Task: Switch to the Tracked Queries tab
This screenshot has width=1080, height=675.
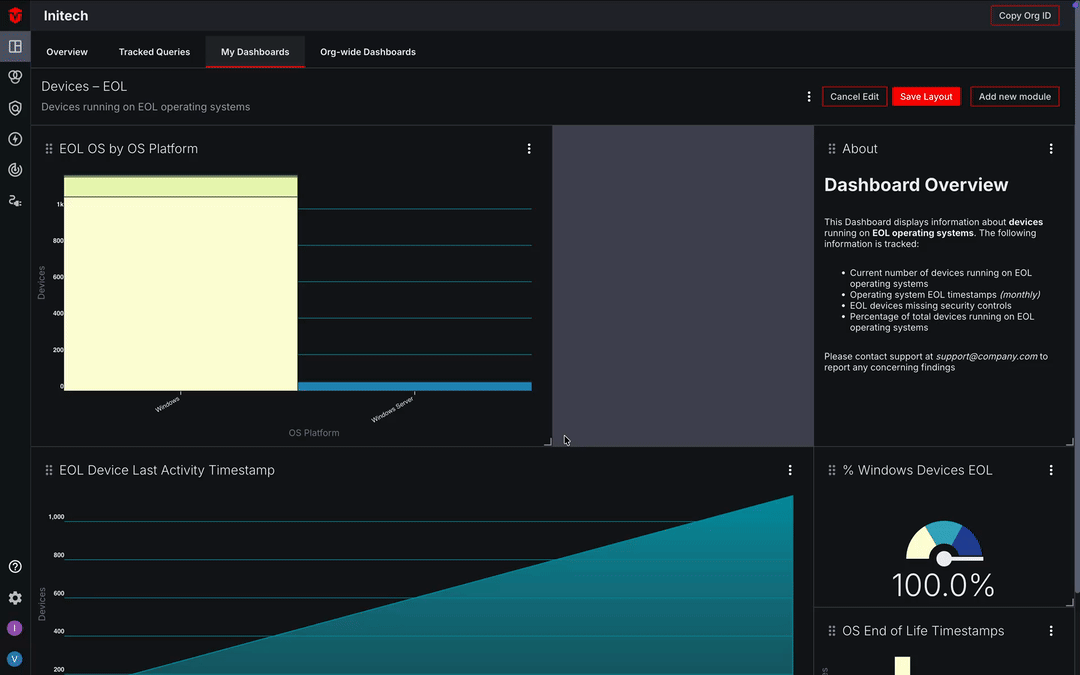Action: (x=154, y=51)
